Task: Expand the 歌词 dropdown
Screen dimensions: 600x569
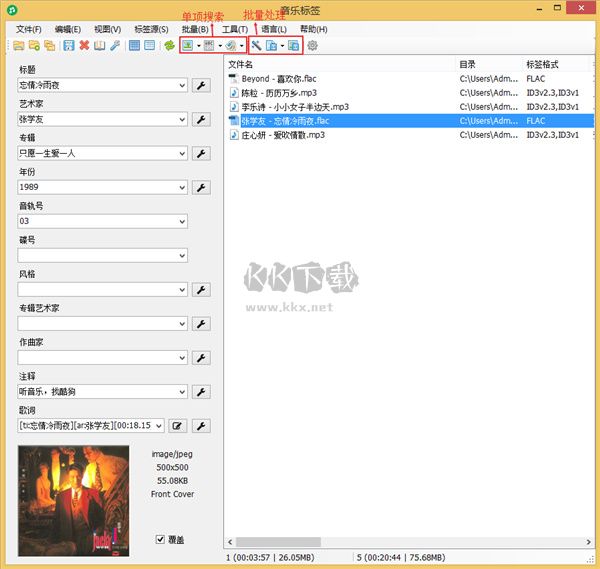Action: 159,426
